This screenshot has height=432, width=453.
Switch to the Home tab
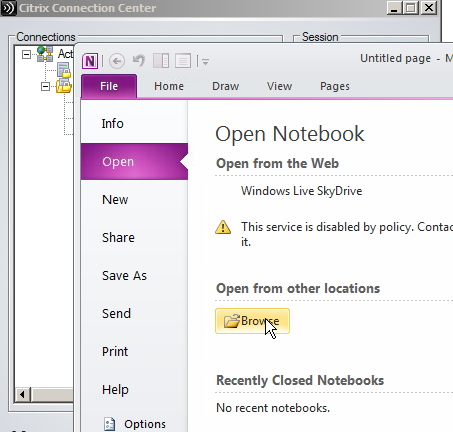pyautogui.click(x=169, y=86)
